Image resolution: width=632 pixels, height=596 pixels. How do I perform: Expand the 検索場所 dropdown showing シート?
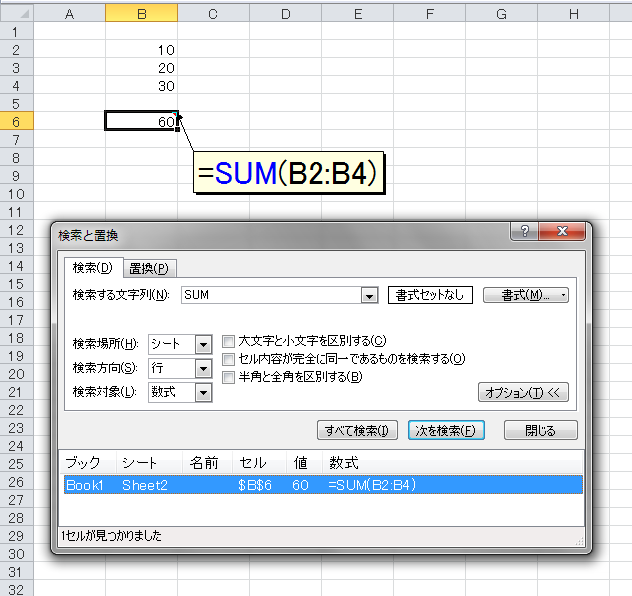coord(203,345)
